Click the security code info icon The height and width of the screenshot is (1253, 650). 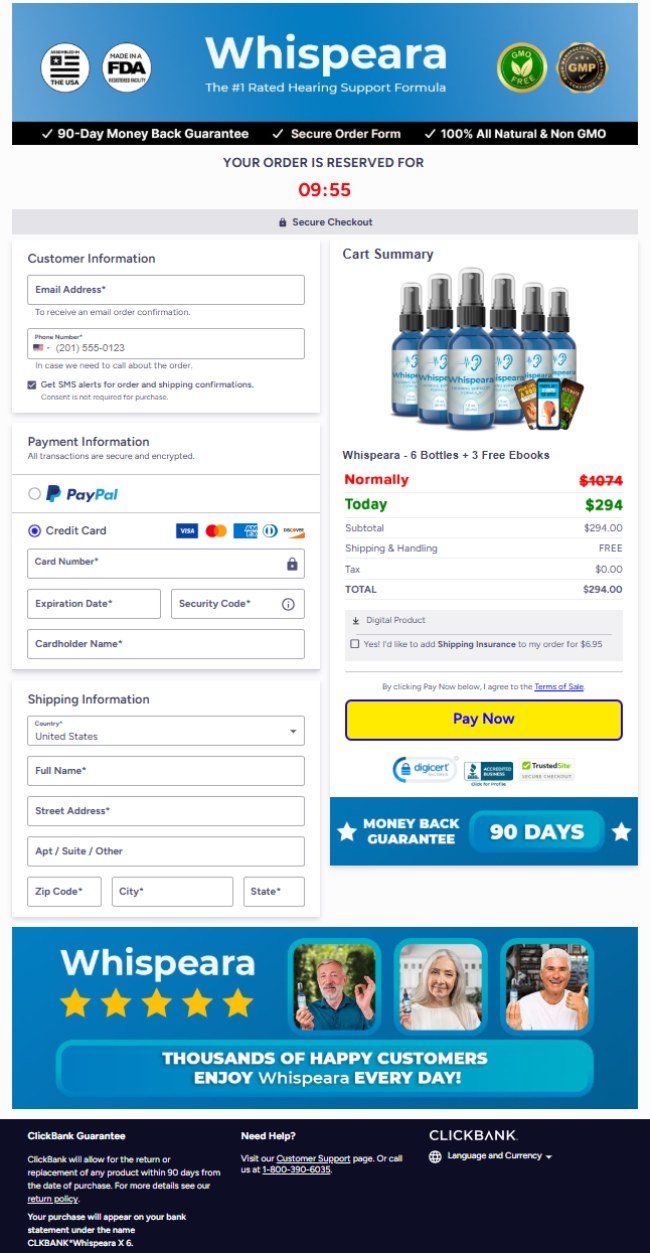288,604
